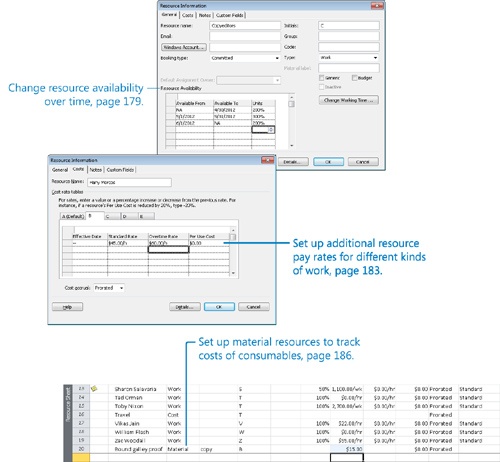Select cost rate table C tab
This screenshot has width=500, height=462.
click(x=112, y=217)
